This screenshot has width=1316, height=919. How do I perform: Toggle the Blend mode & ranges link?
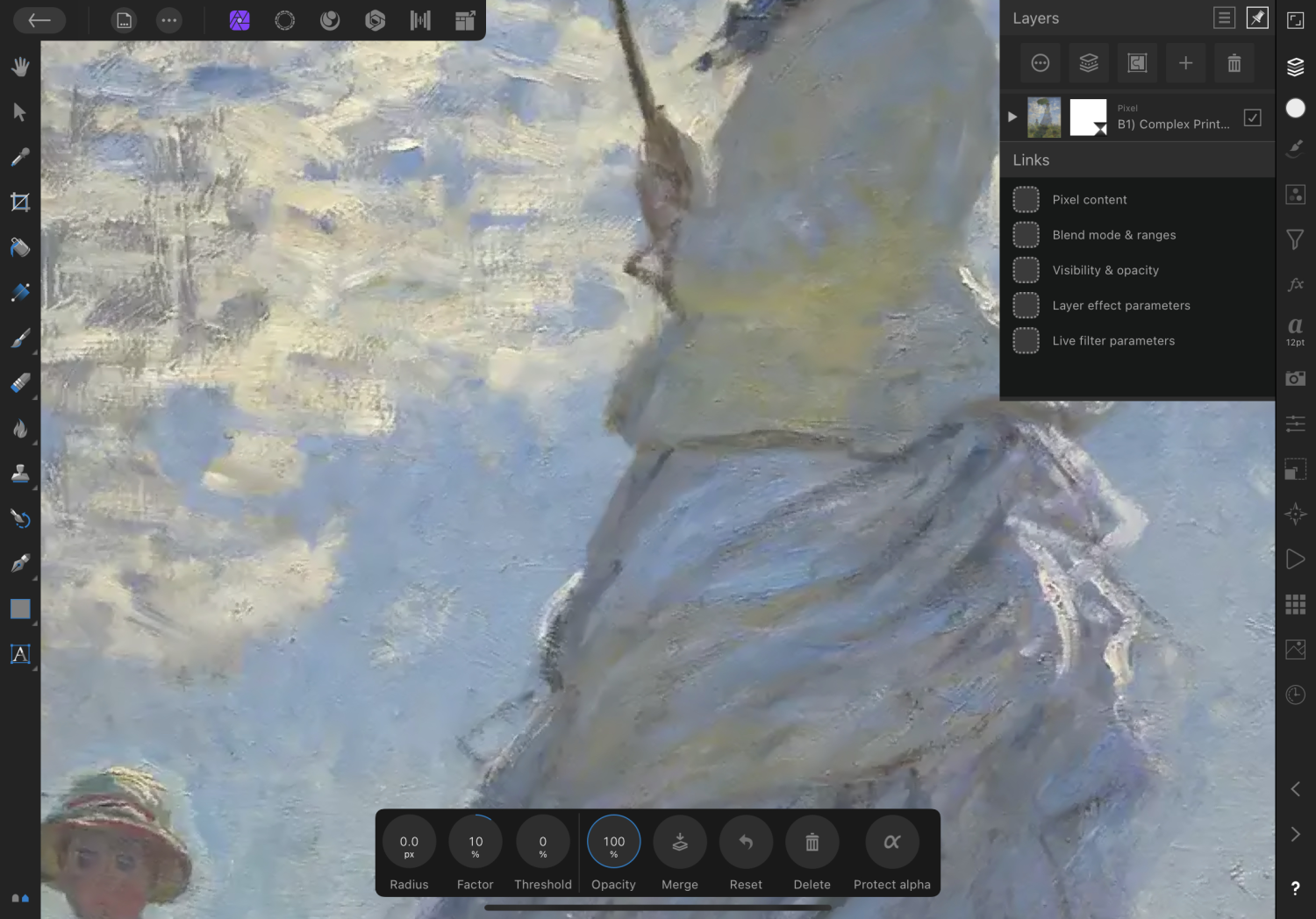1026,234
